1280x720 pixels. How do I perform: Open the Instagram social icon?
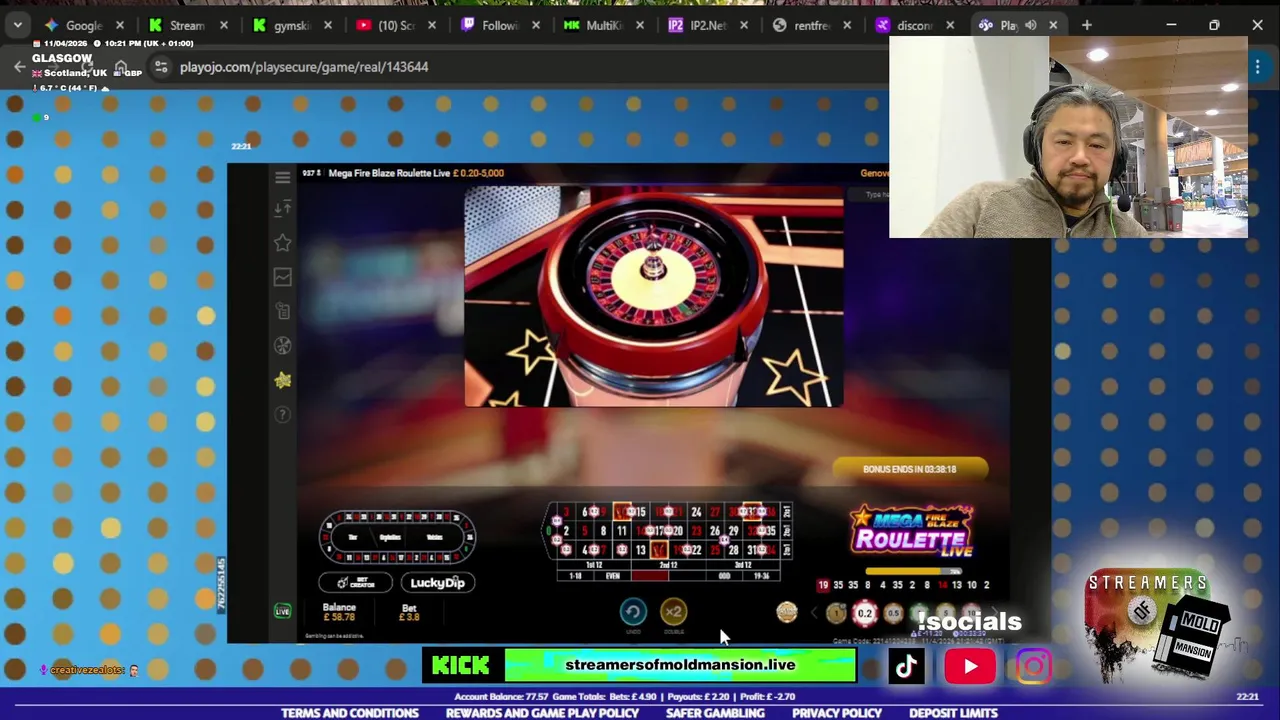tap(1034, 666)
